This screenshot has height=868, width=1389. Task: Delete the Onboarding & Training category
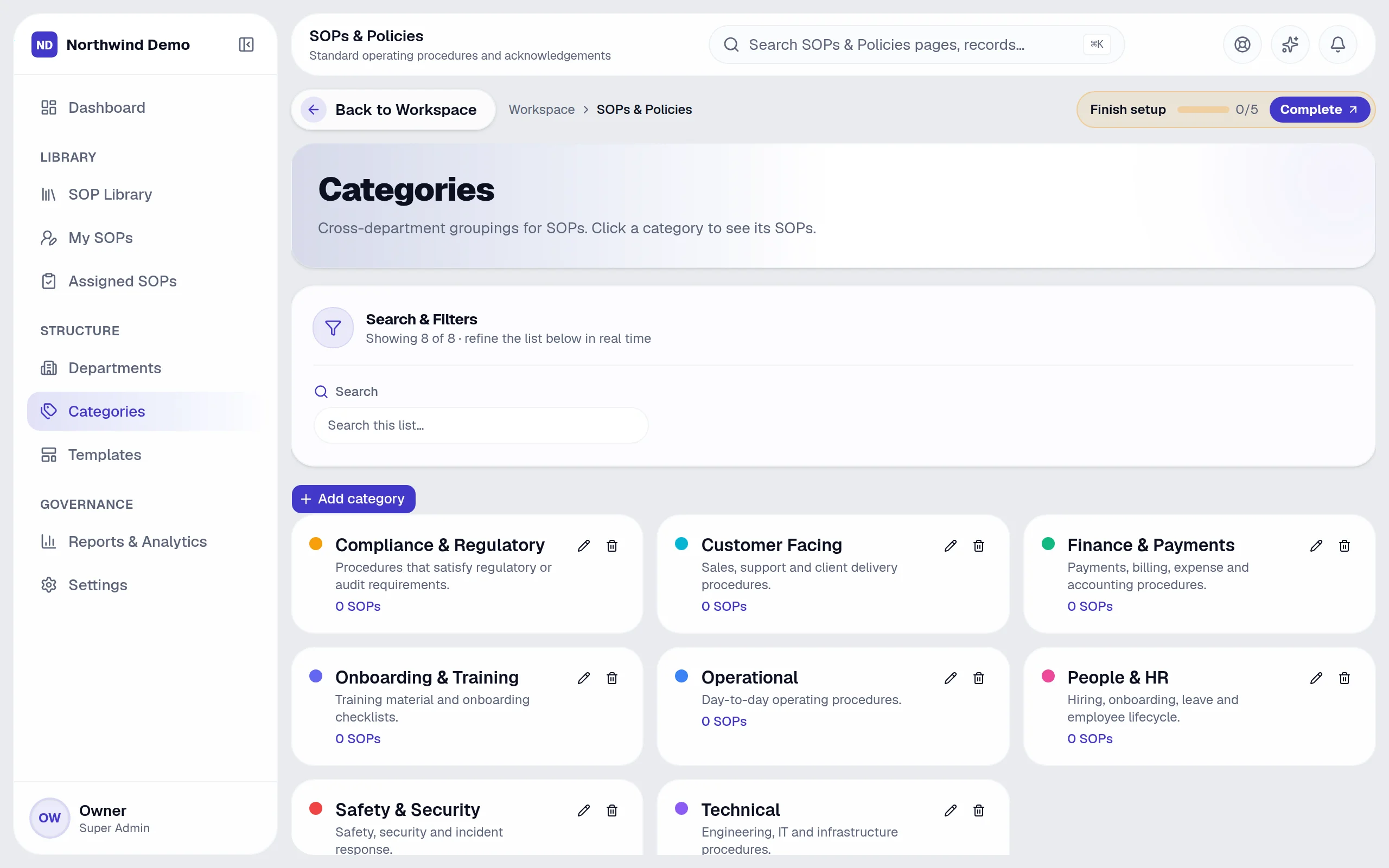pos(612,678)
